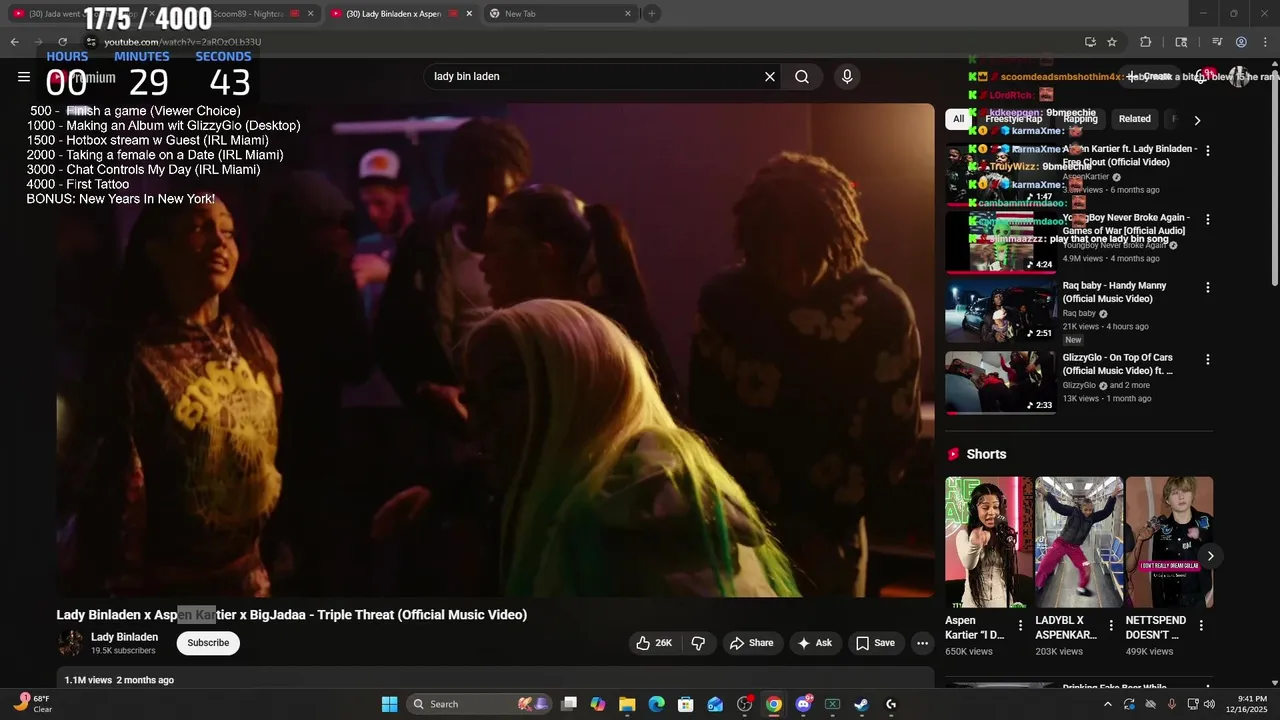
Task: Open options for Games of War video
Action: tap(1207, 219)
